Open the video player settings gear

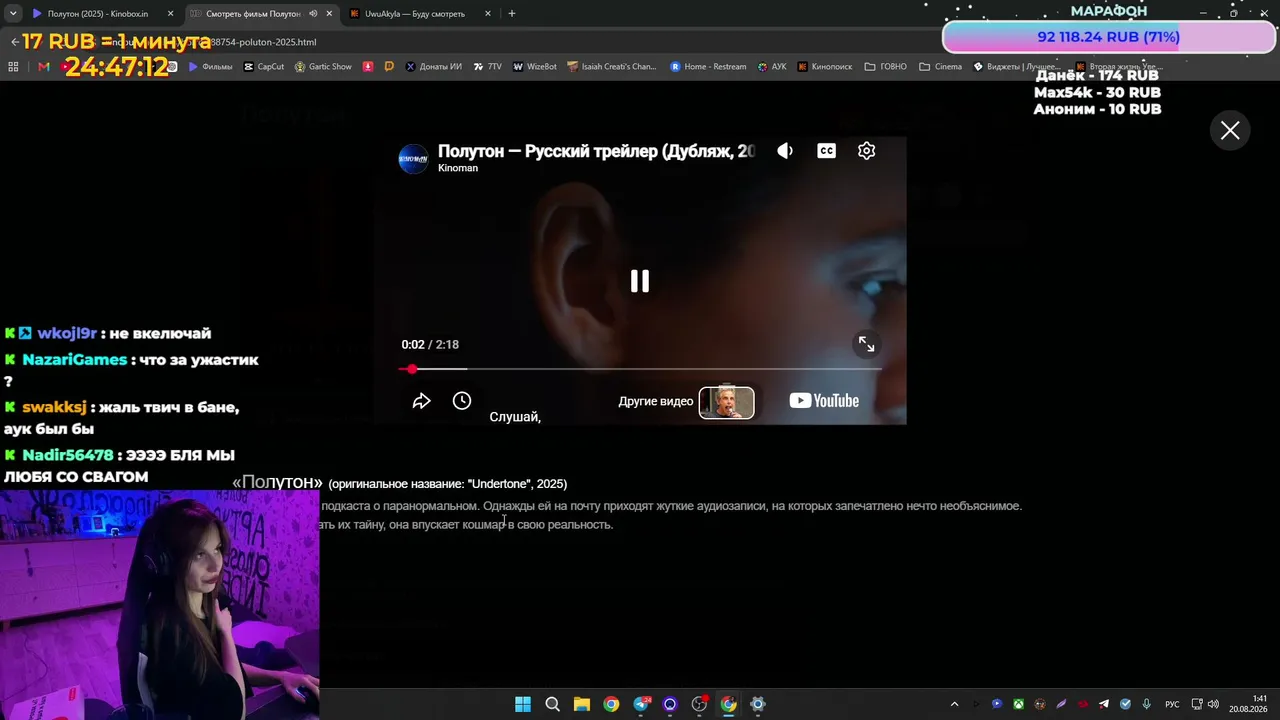(867, 151)
